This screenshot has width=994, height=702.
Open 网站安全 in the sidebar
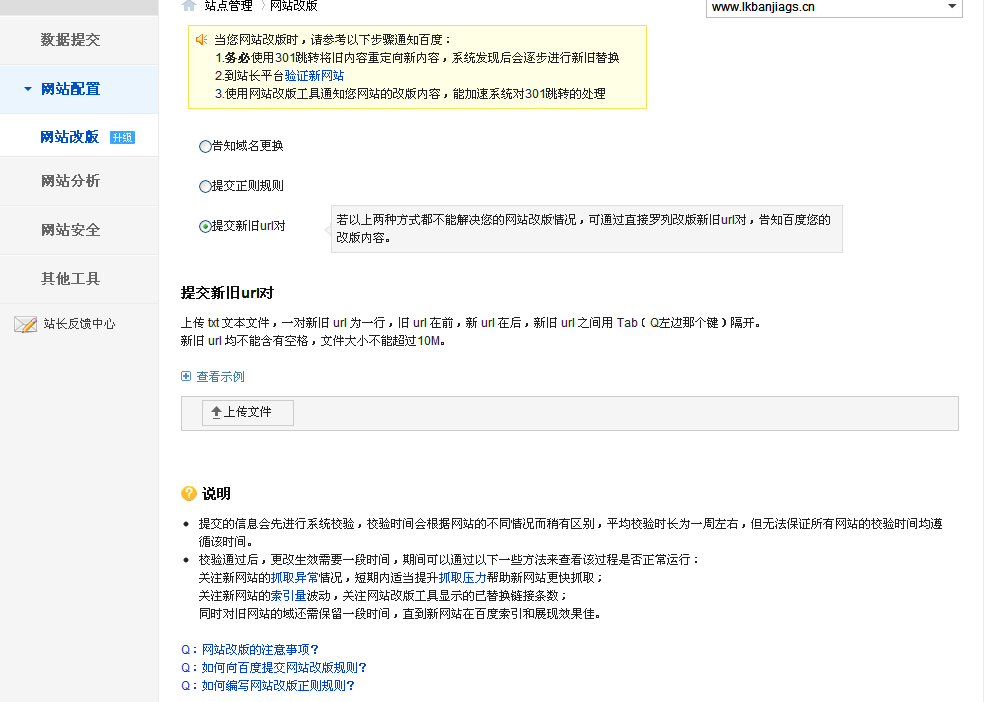pyautogui.click(x=70, y=230)
